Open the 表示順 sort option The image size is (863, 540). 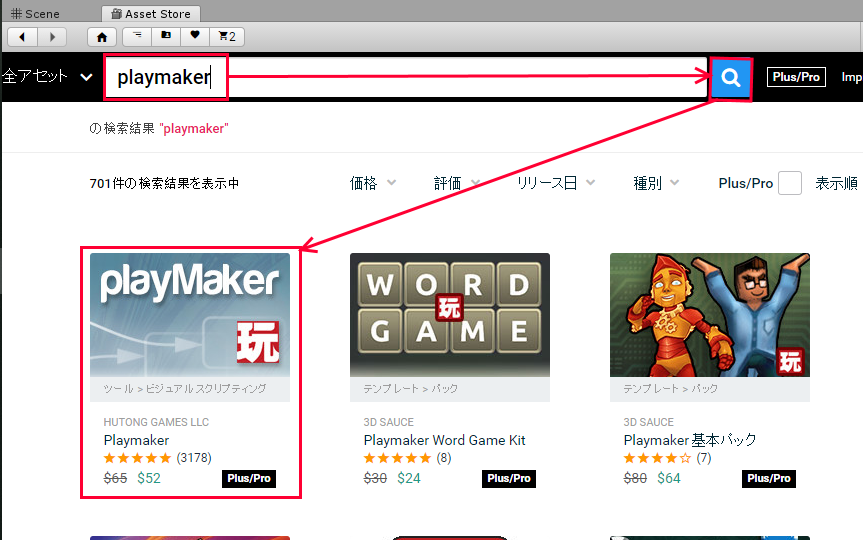point(837,183)
